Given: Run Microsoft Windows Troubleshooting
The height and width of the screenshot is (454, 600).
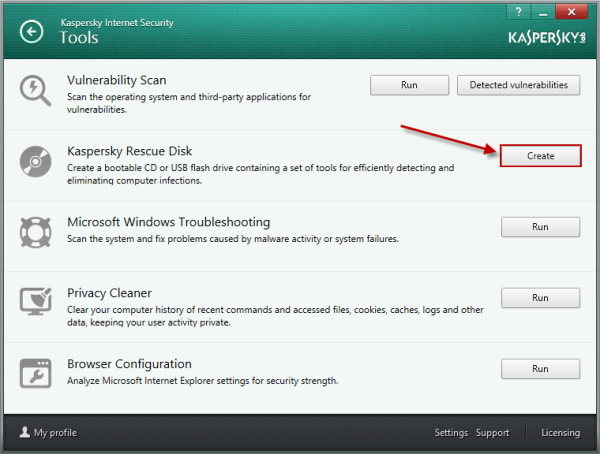Looking at the screenshot, I should (x=540, y=227).
